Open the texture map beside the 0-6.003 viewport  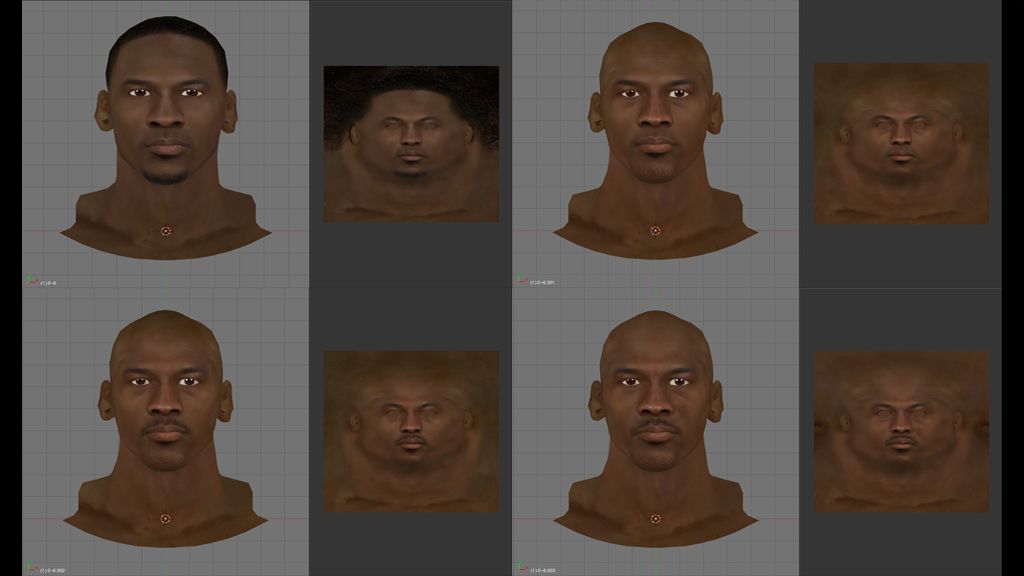tap(901, 431)
